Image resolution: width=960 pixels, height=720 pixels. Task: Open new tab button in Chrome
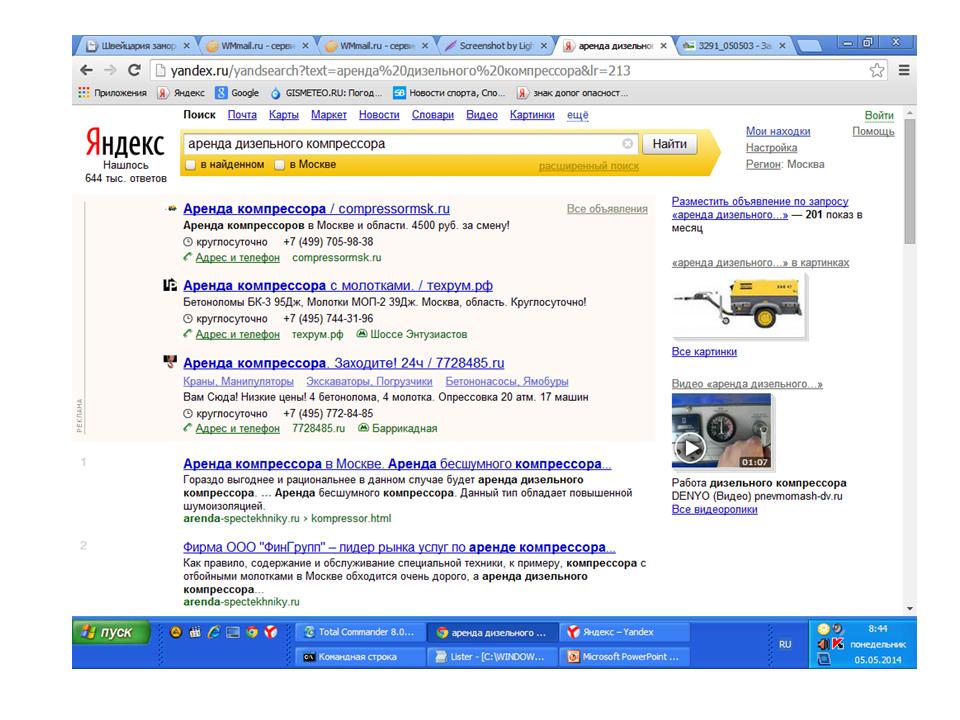pyautogui.click(x=809, y=46)
